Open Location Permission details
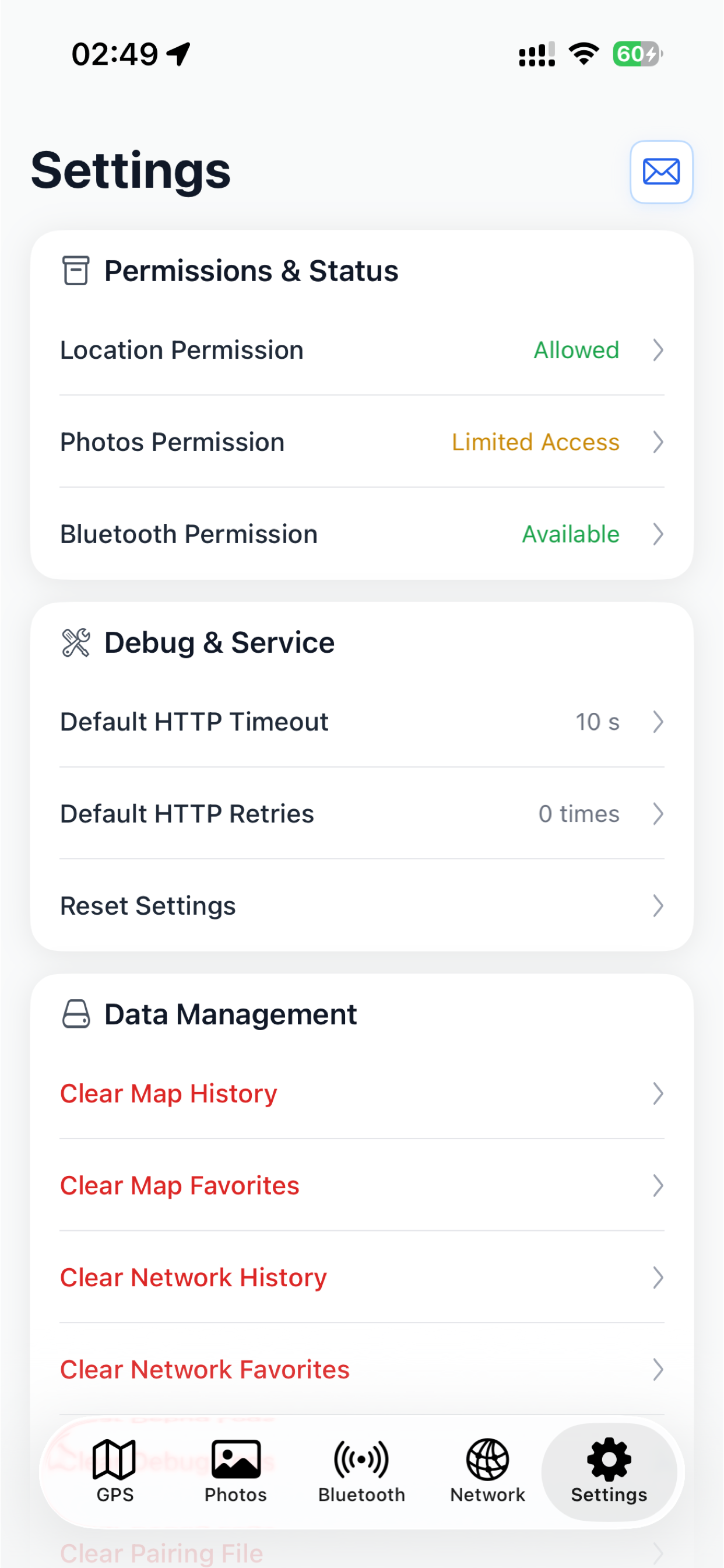Viewport: 724px width, 1568px height. (x=362, y=350)
